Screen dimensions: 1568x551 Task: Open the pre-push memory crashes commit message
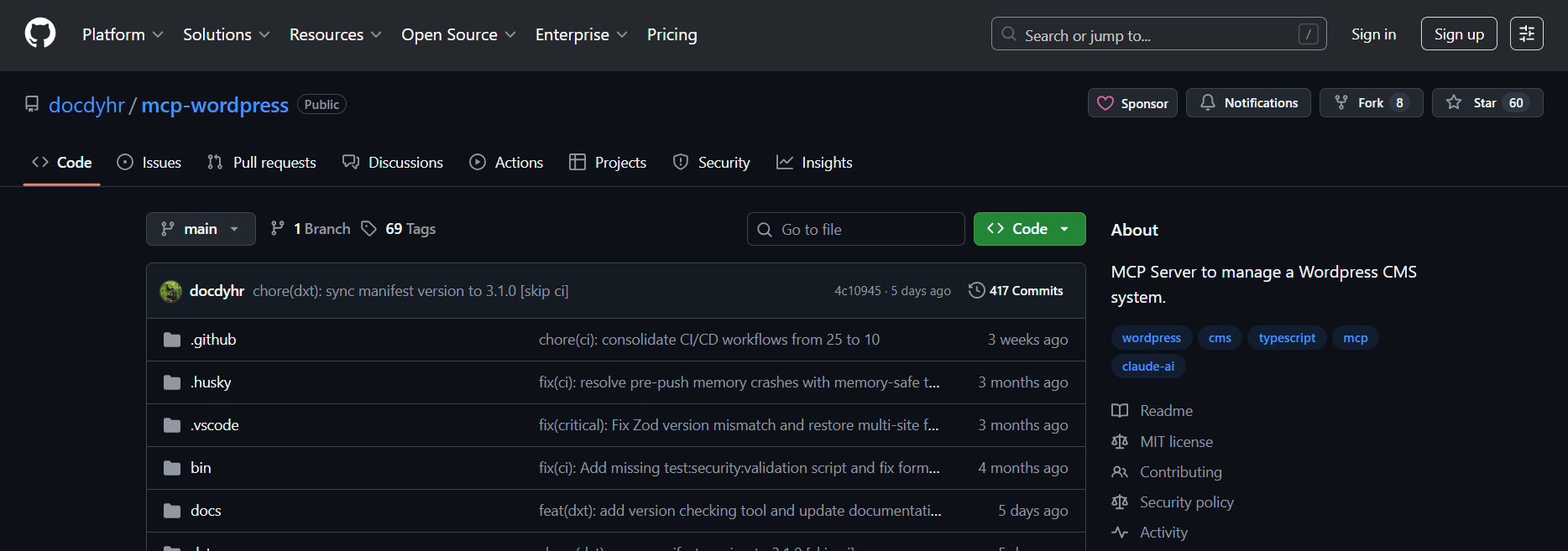pyautogui.click(x=740, y=382)
